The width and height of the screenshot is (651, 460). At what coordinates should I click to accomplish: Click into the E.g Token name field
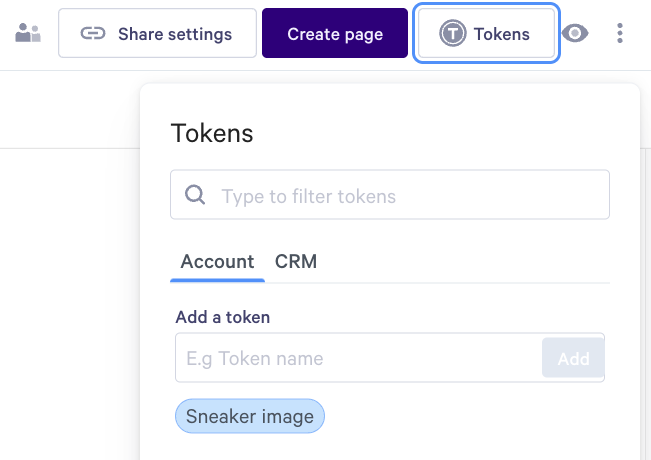click(359, 358)
